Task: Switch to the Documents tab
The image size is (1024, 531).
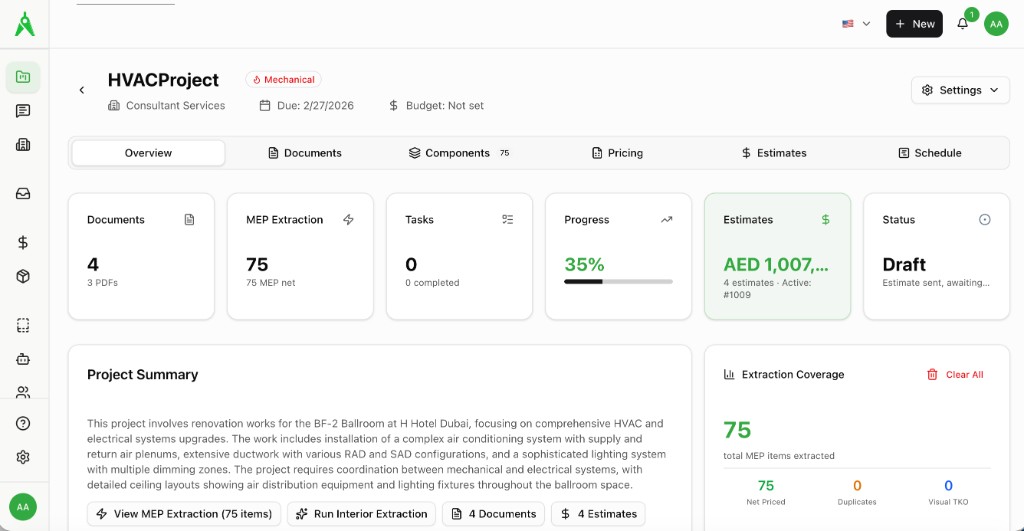Action: [304, 153]
